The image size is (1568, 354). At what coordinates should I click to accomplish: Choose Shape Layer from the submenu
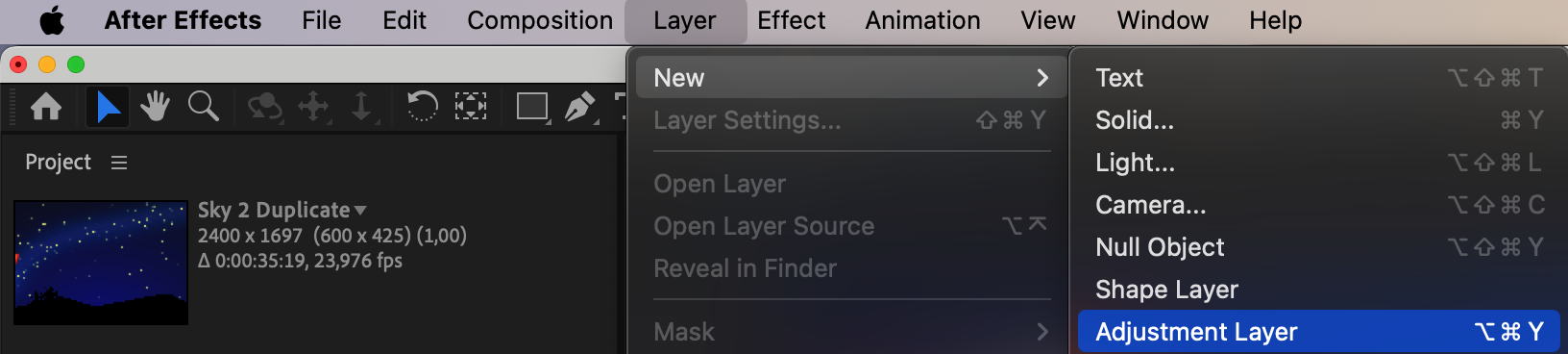1318,290
